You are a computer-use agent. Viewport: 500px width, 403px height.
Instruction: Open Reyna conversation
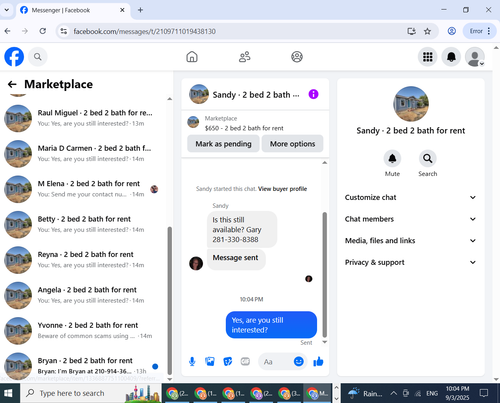pyautogui.click(x=83, y=260)
